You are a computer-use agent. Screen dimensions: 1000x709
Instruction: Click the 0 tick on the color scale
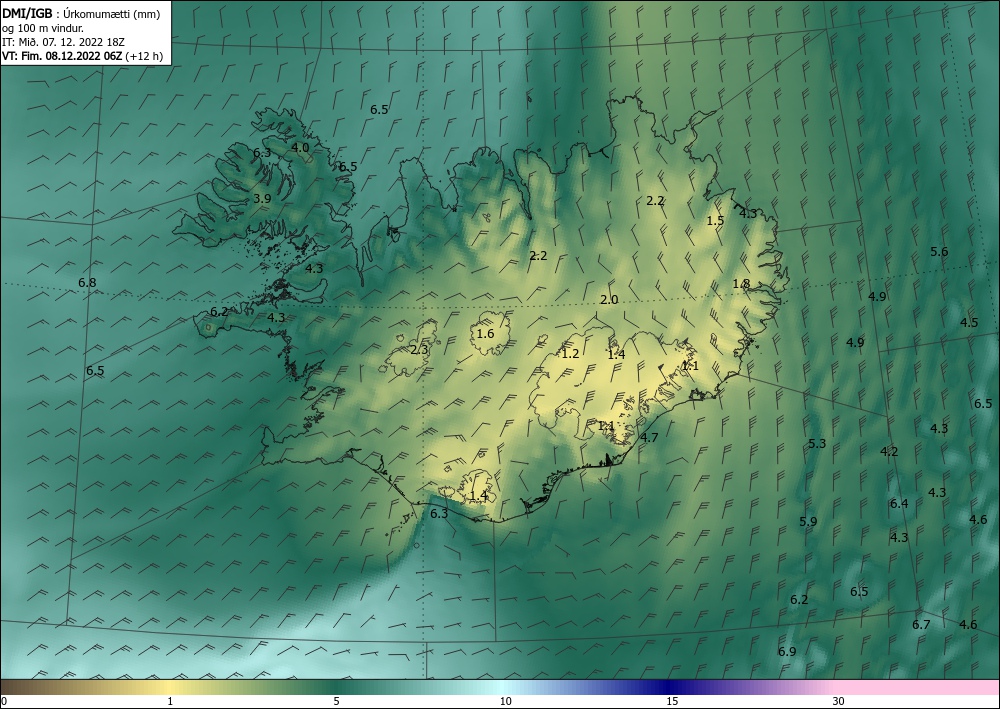coord(4,701)
